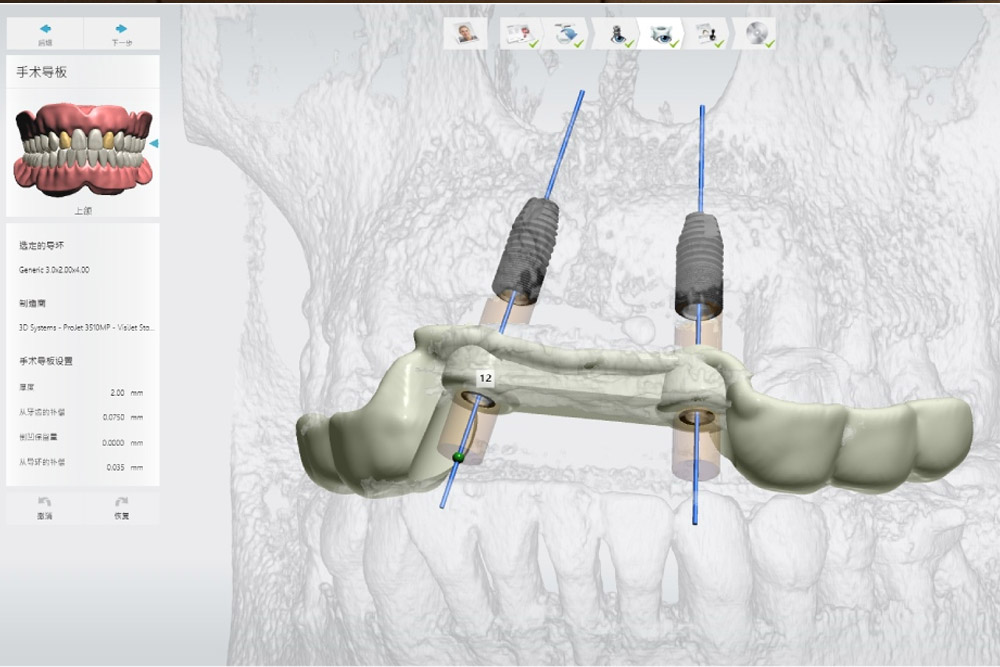Click the green handle on implant axis
The width and height of the screenshot is (1000, 667).
coord(457,458)
